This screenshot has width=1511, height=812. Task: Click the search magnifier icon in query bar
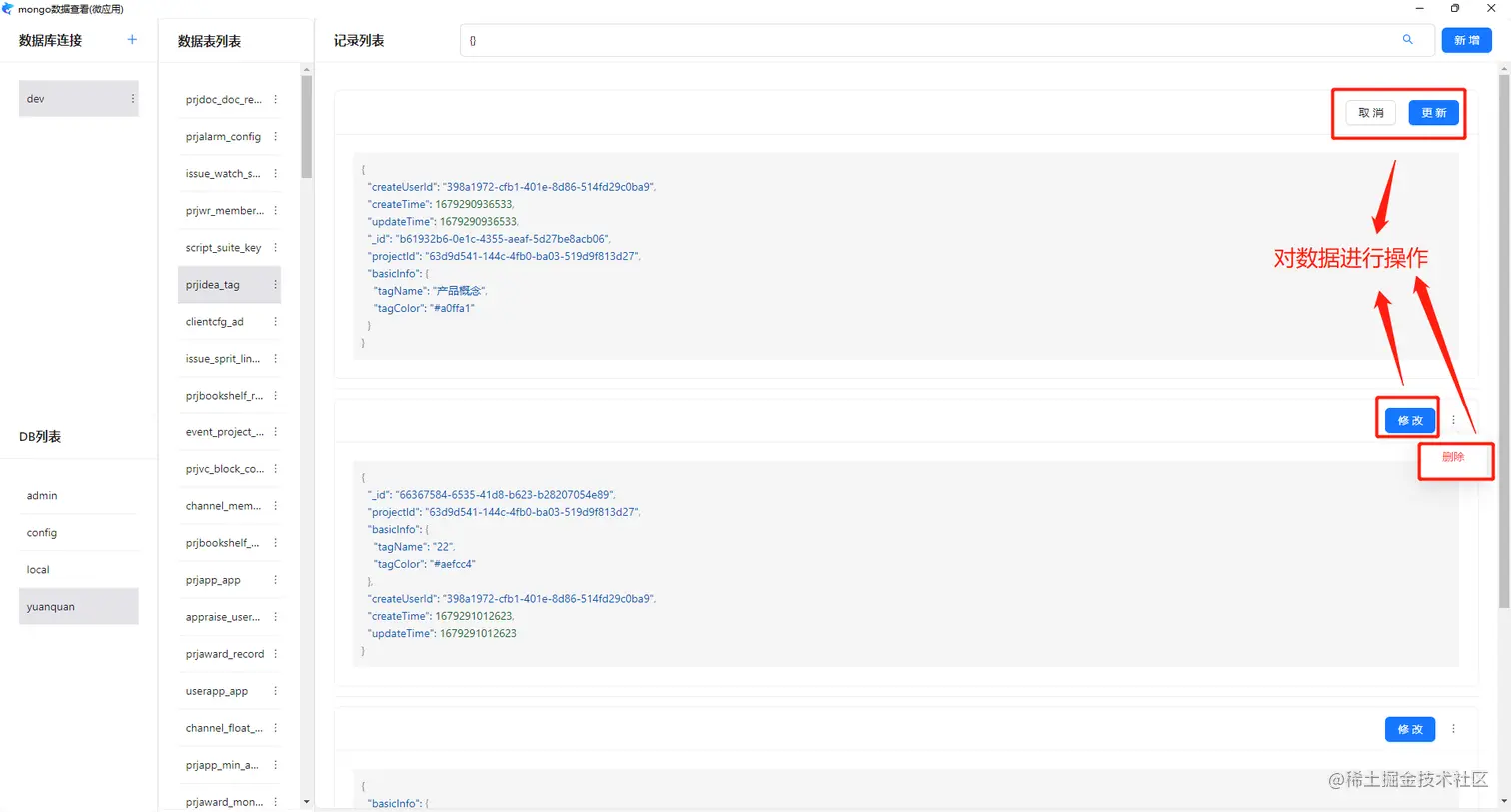click(1407, 40)
